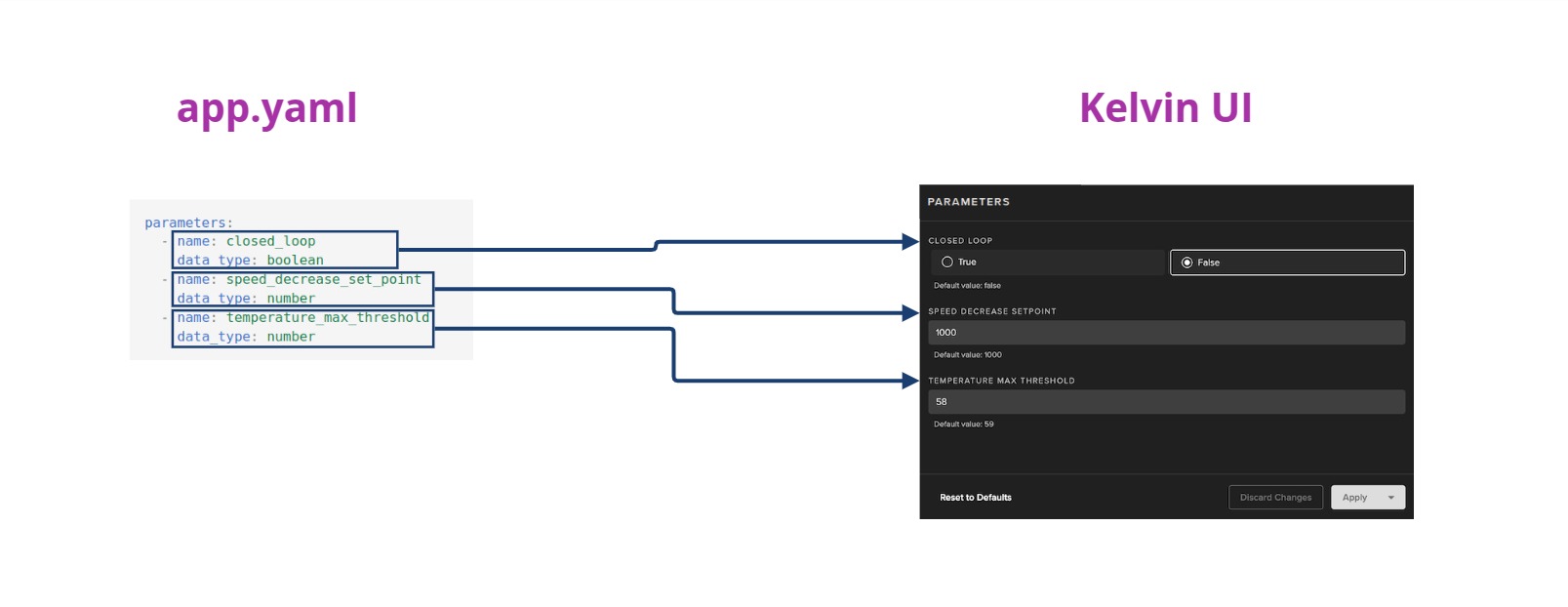
Task: Click the arrowhead pointing to Temperature Max Threshold
Action: click(x=909, y=381)
